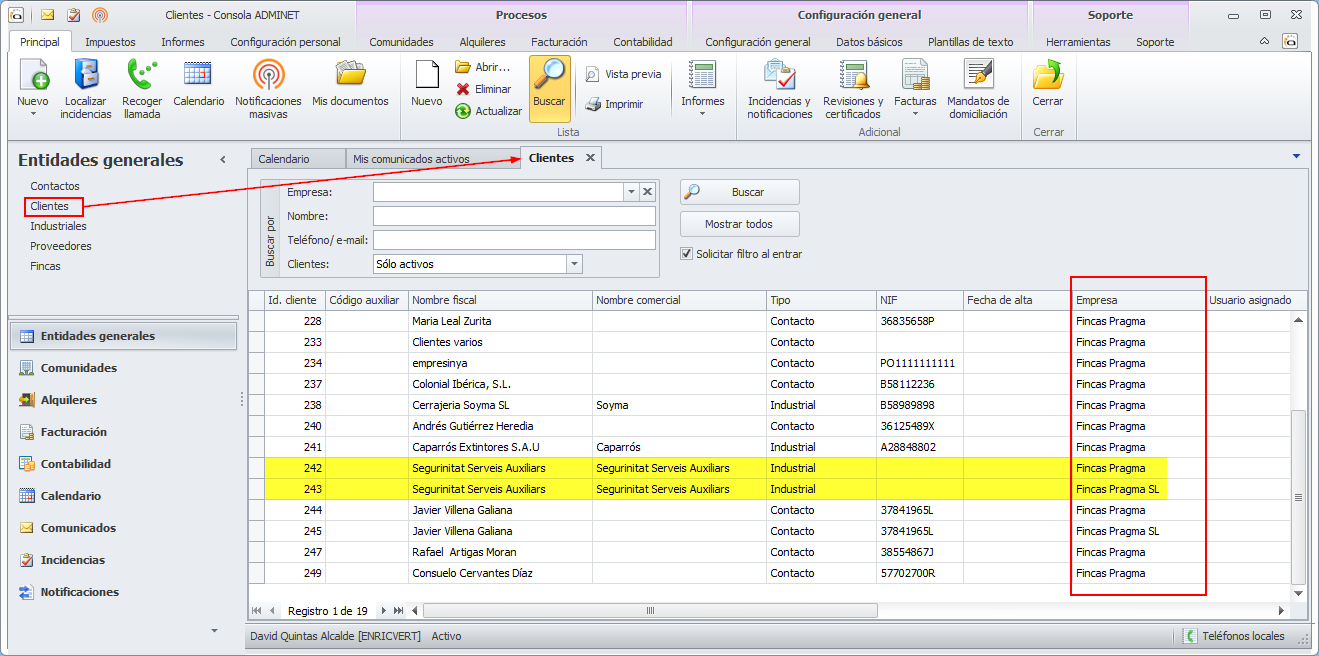Click the Nombre search input field
Image resolution: width=1319 pixels, height=656 pixels.
tap(514, 216)
